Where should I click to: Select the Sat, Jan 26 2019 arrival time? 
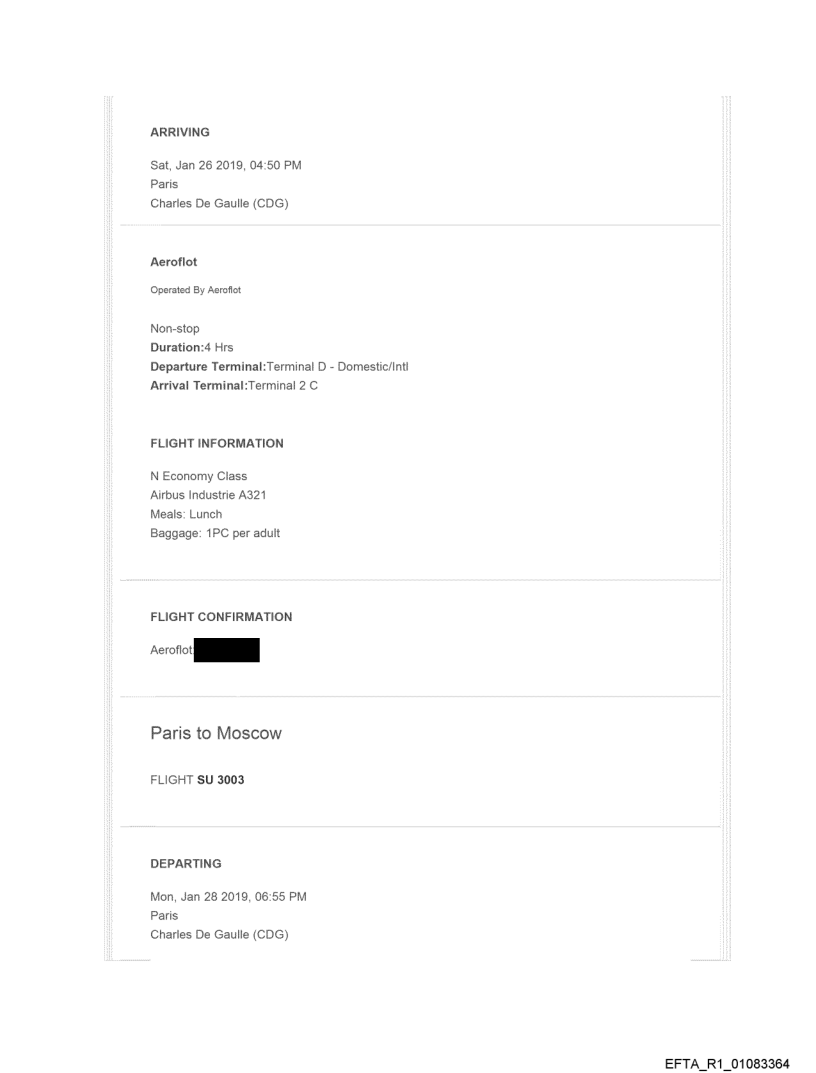pos(225,166)
